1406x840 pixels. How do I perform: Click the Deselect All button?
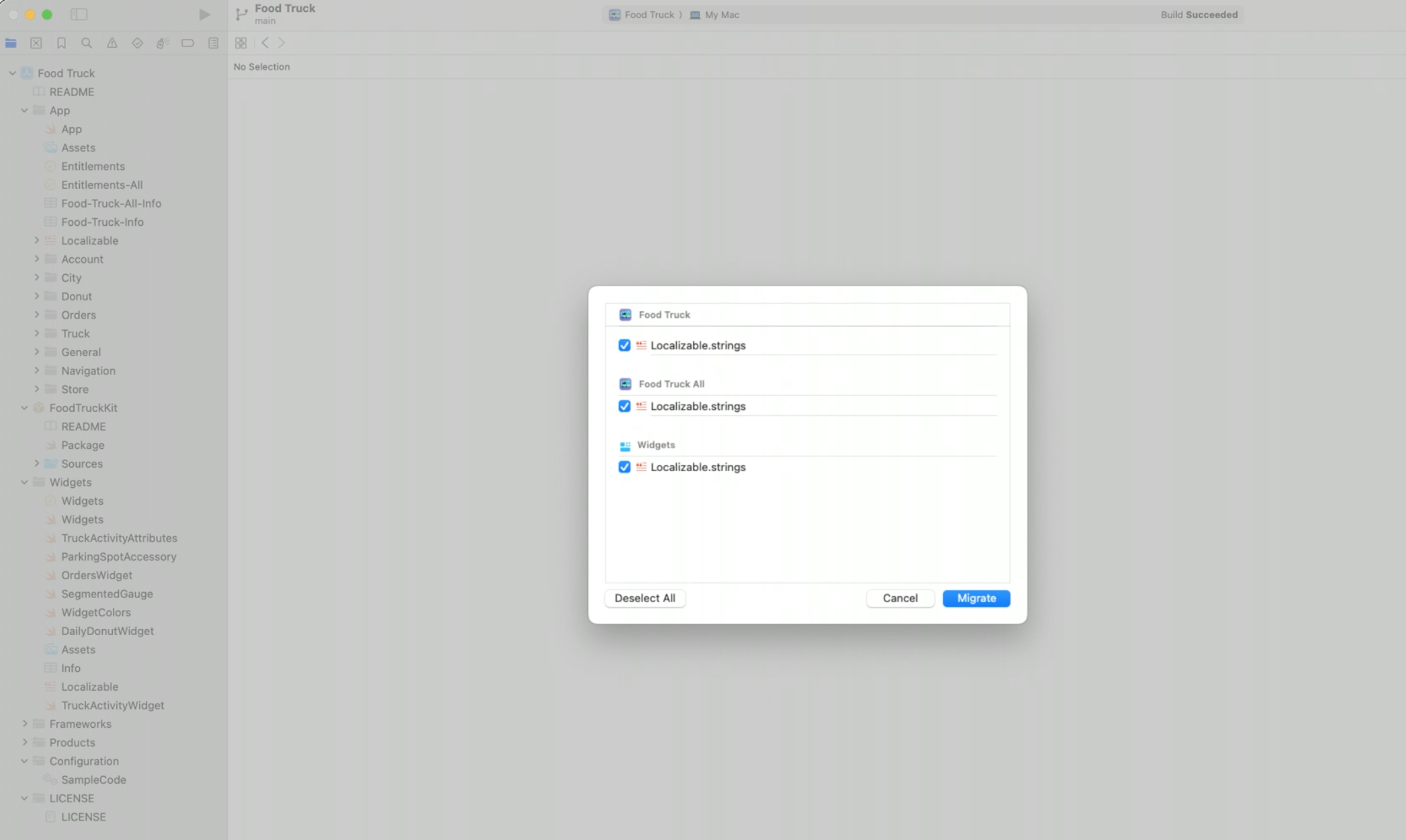[644, 598]
